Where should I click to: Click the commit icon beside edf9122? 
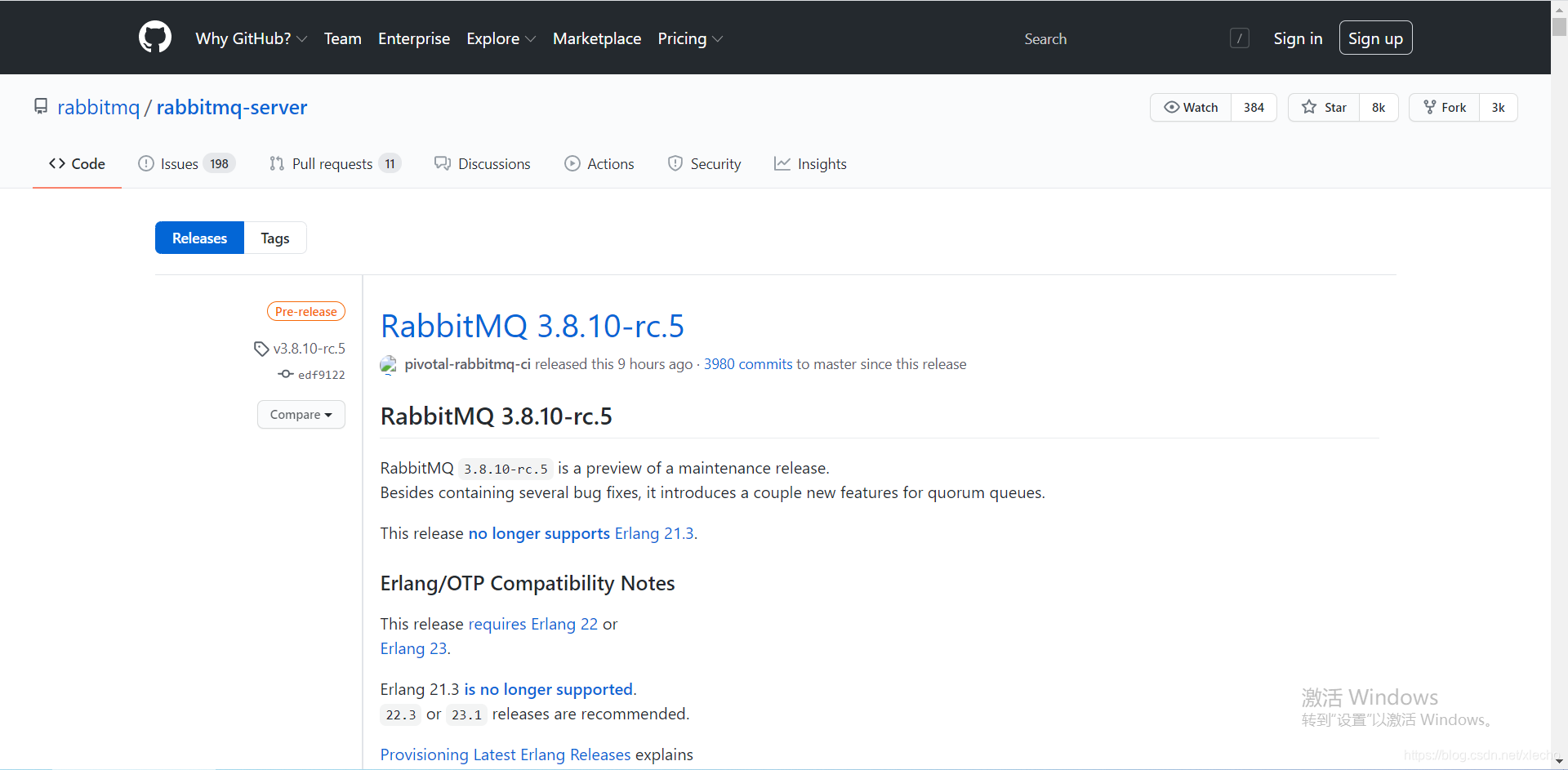pos(286,374)
